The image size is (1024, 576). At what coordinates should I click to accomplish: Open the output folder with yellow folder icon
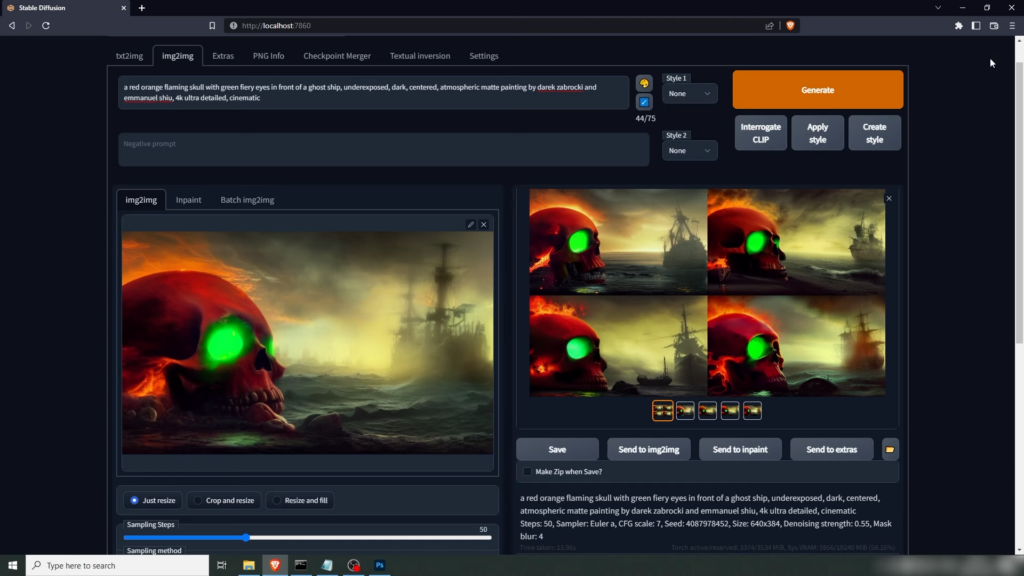(x=889, y=450)
